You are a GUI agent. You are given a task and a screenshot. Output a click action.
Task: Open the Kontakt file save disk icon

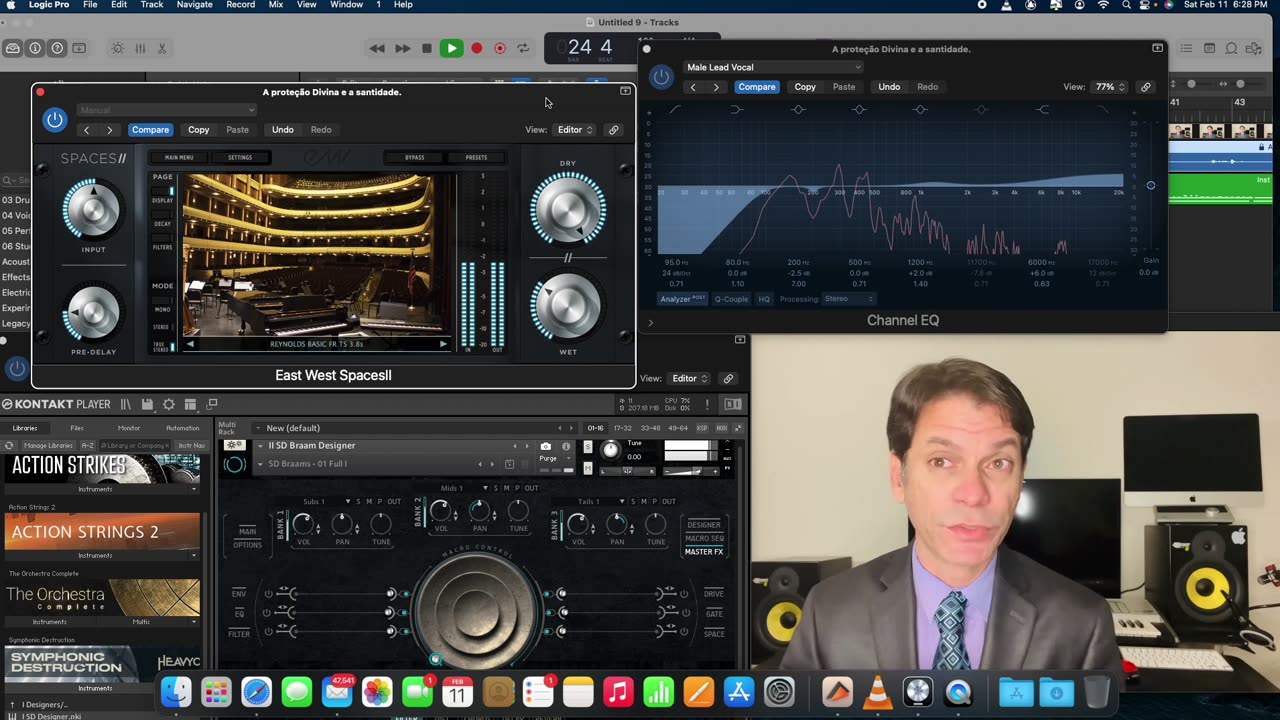point(147,404)
